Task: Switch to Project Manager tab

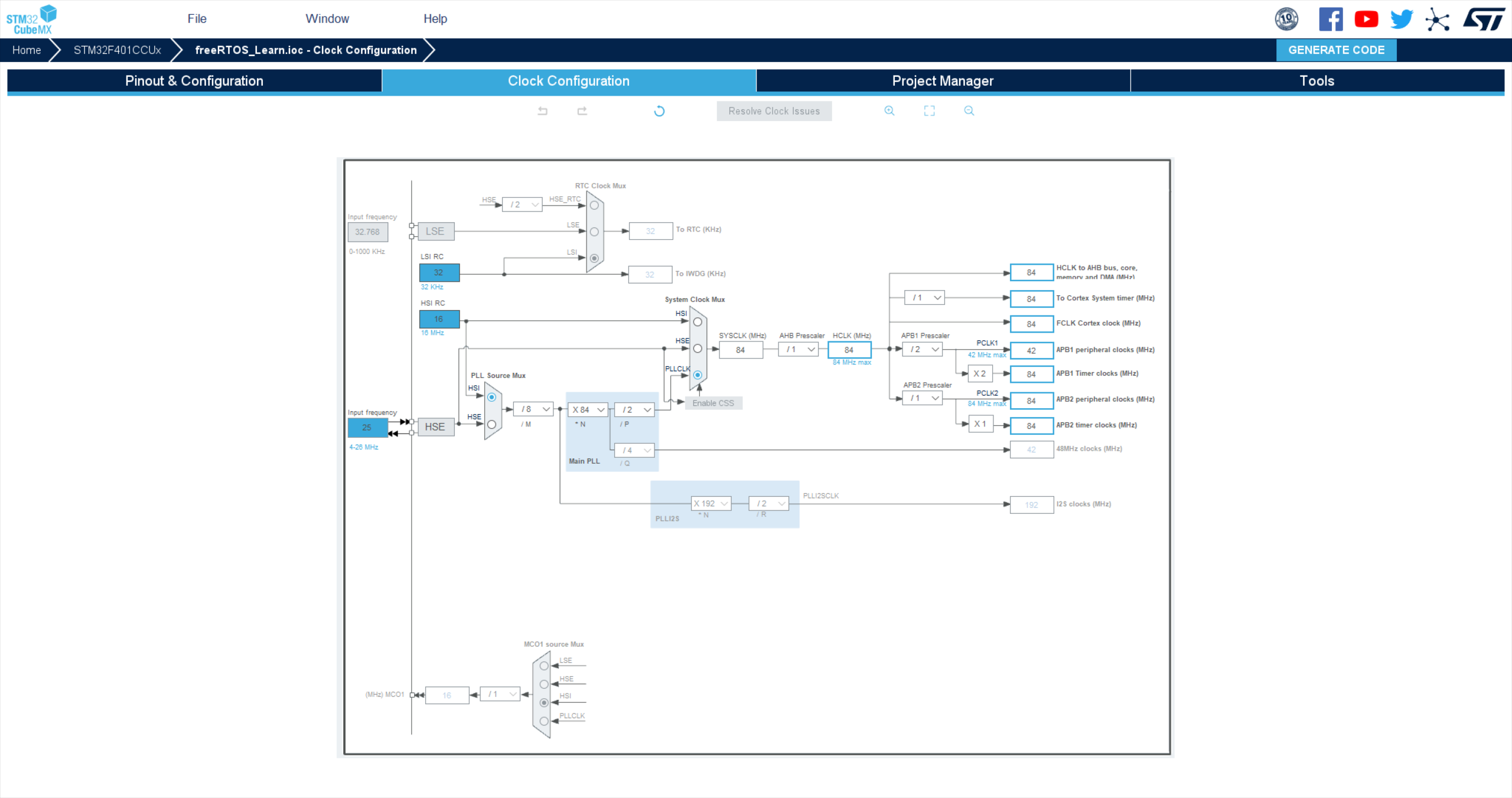Action: 943,81
